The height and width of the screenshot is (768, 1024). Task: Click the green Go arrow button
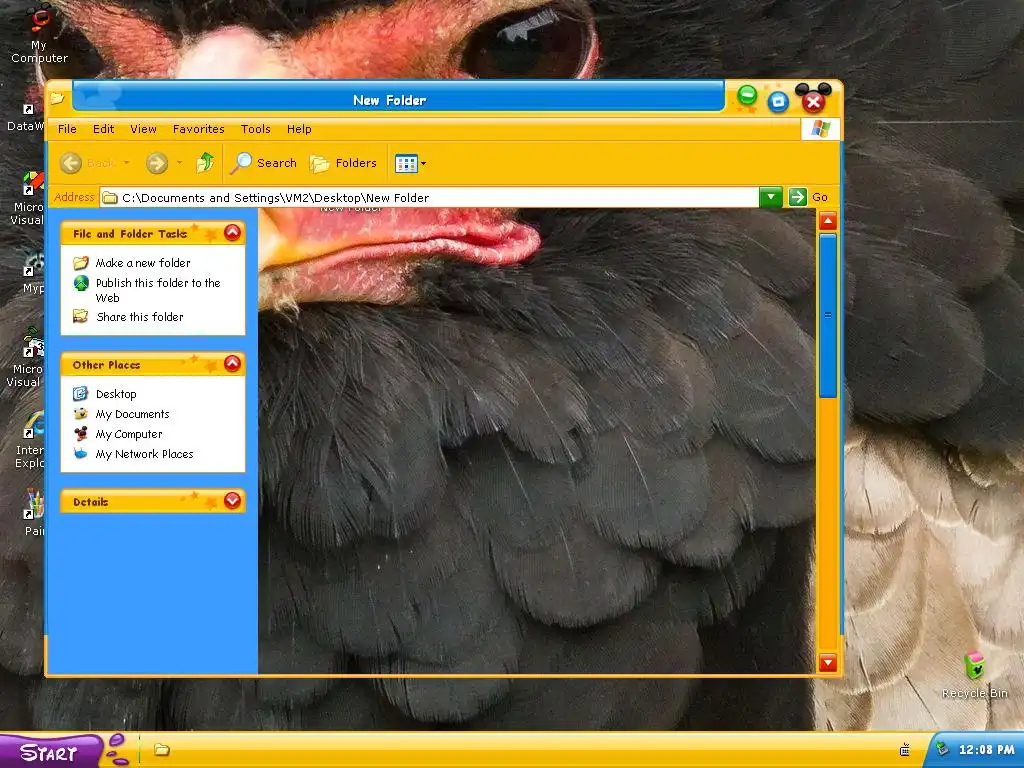(x=797, y=197)
